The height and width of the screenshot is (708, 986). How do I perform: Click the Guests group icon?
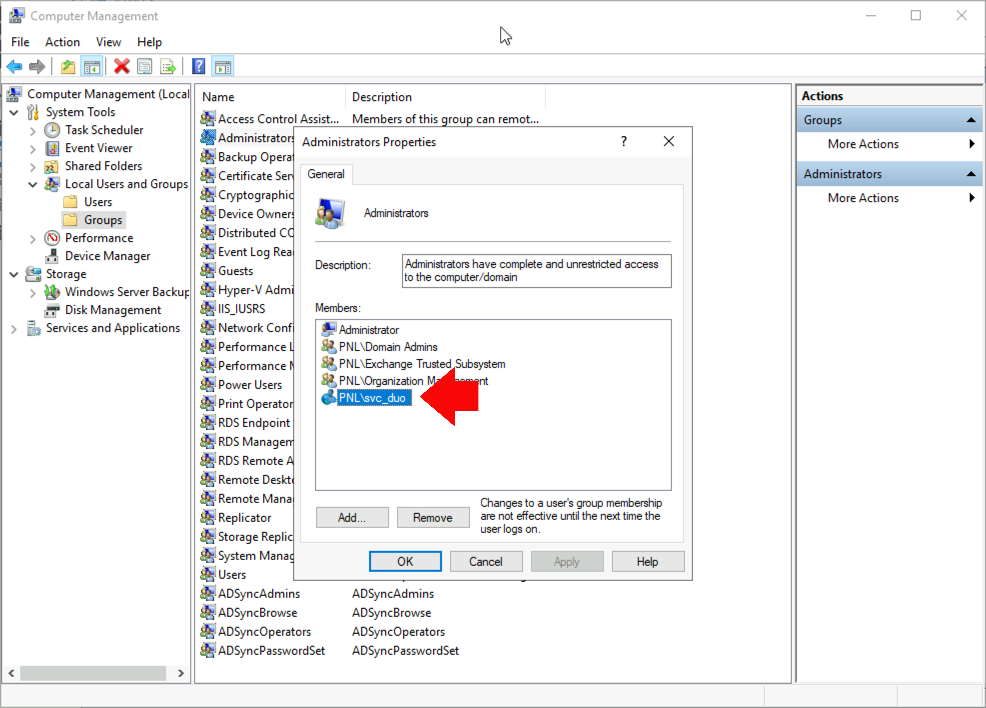pos(208,271)
